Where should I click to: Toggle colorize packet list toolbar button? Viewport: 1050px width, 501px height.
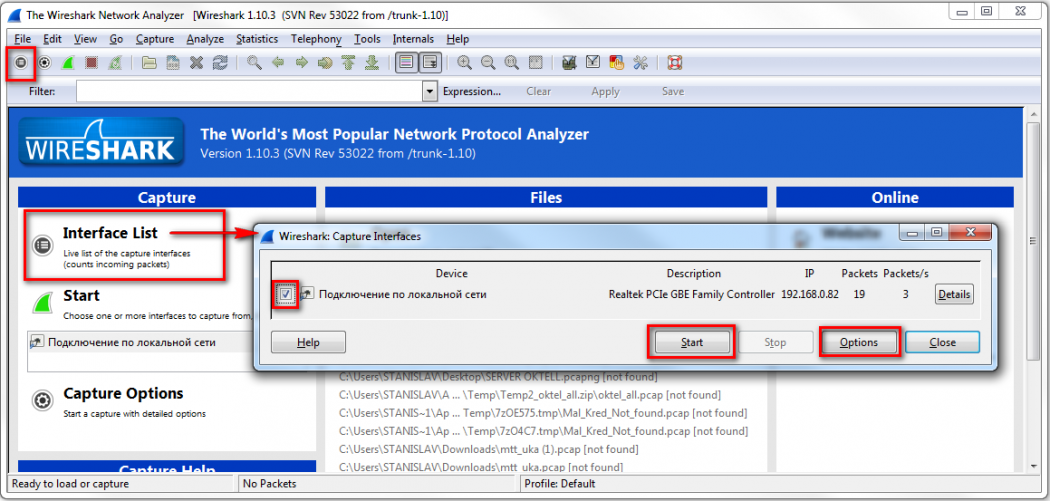tap(406, 63)
